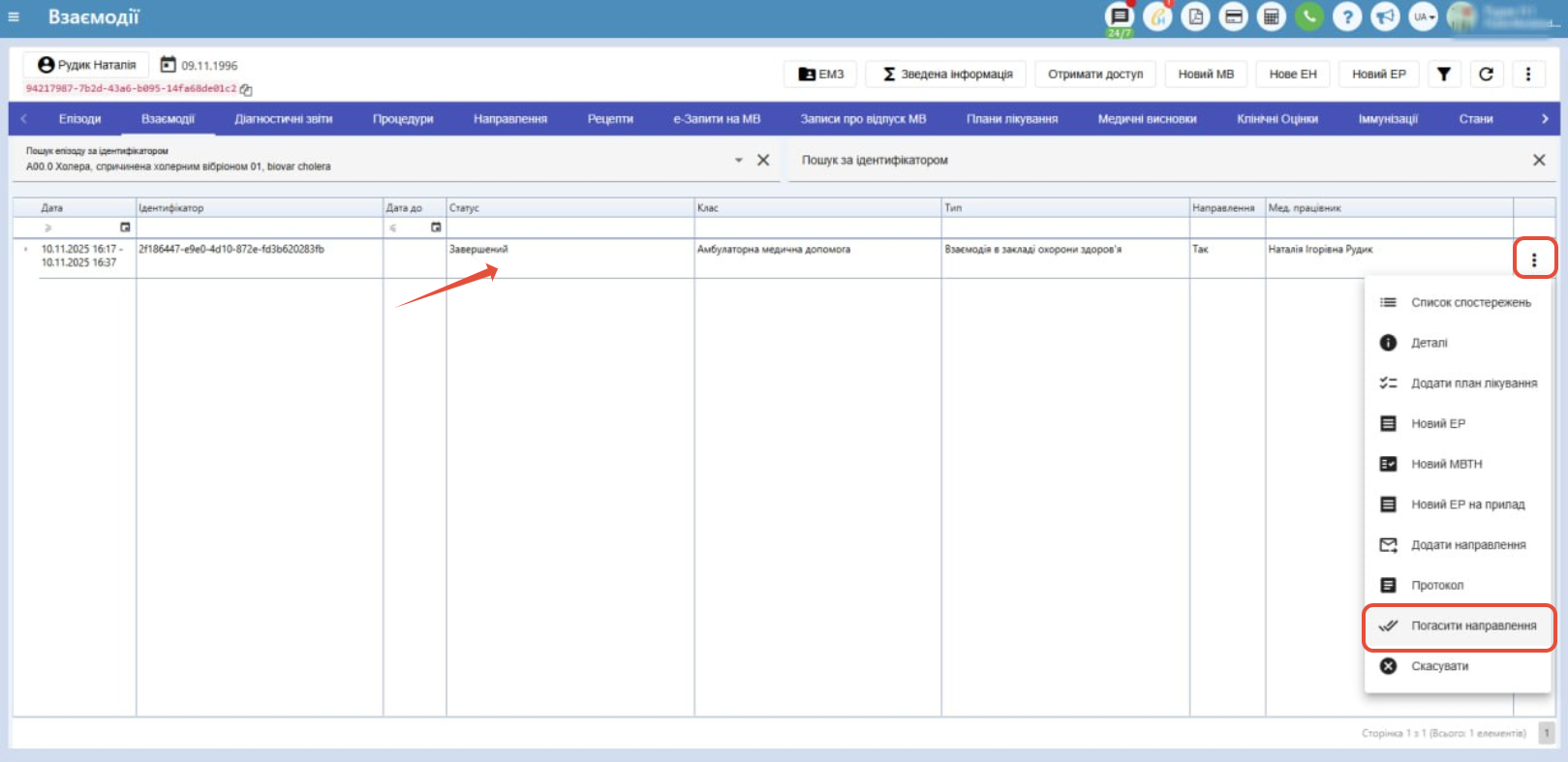This screenshot has height=762, width=1568.
Task: Open the ЕМЗ button
Action: 820,74
